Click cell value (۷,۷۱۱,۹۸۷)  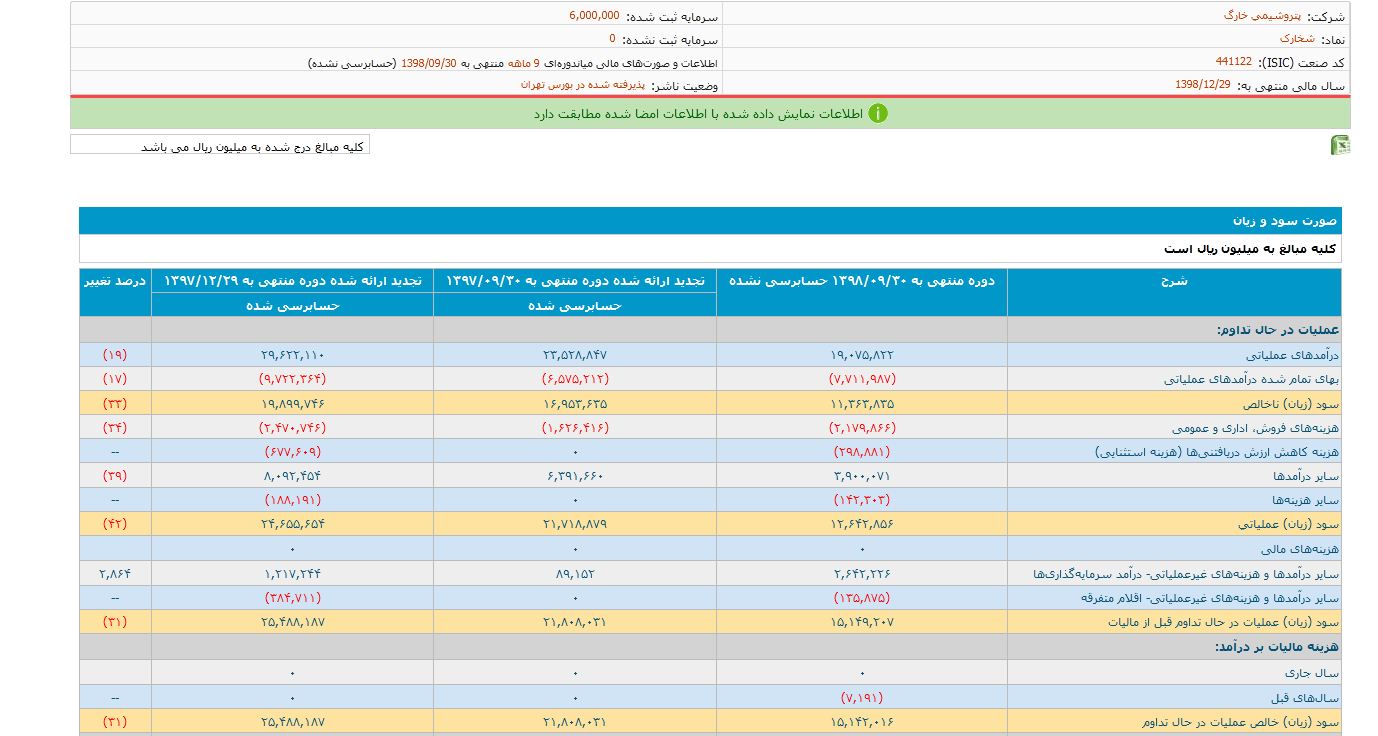tap(862, 379)
